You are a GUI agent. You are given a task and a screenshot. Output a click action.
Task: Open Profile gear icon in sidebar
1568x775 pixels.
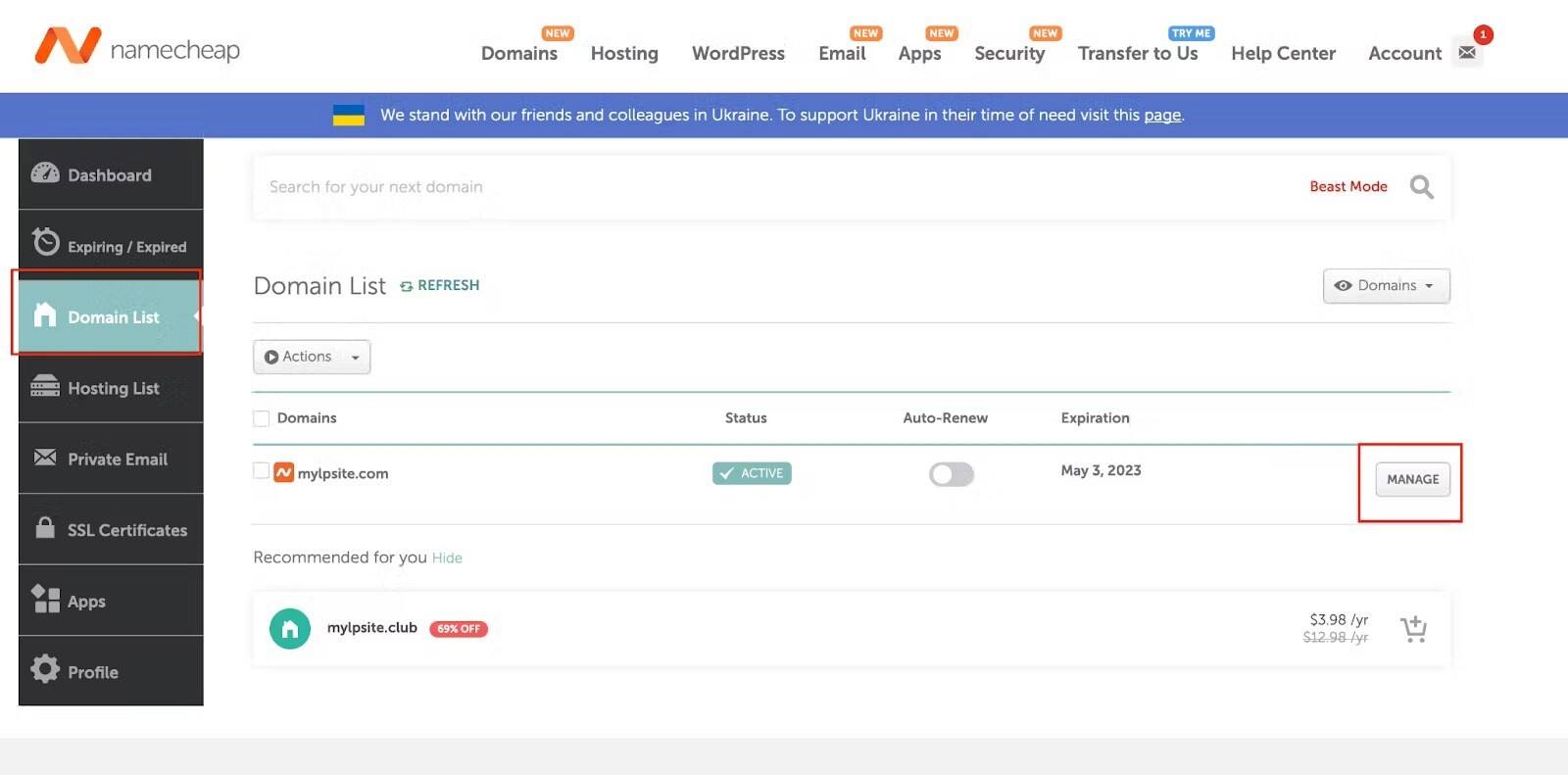tap(45, 670)
